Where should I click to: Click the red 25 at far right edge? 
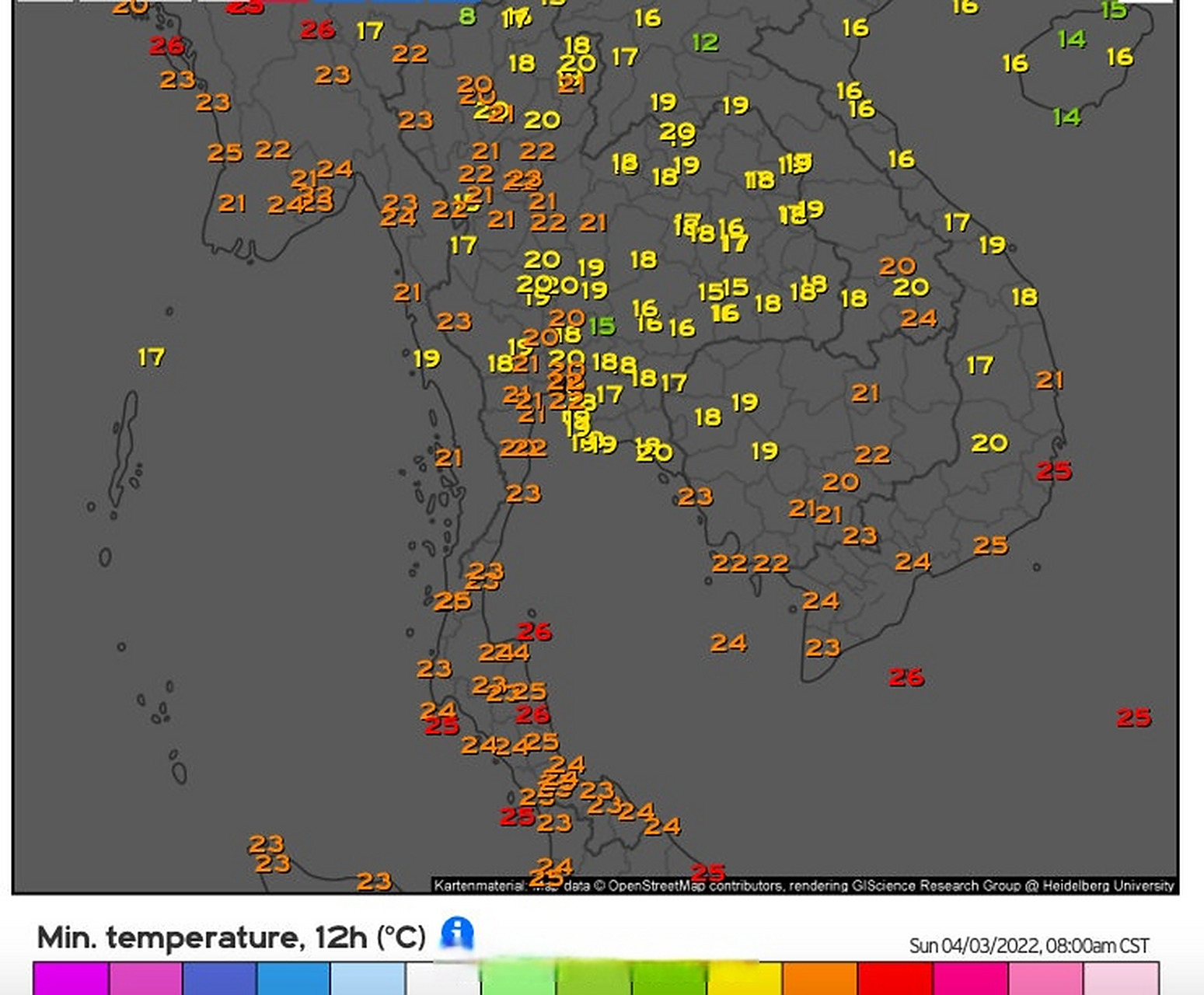[x=1133, y=717]
